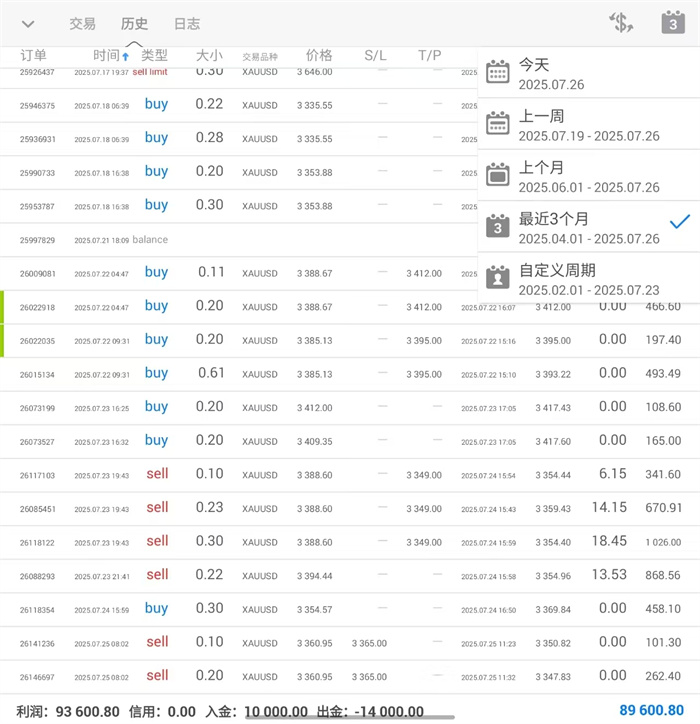
Task: Click the custom calendar icon beside 自定义周期
Action: coord(498,278)
